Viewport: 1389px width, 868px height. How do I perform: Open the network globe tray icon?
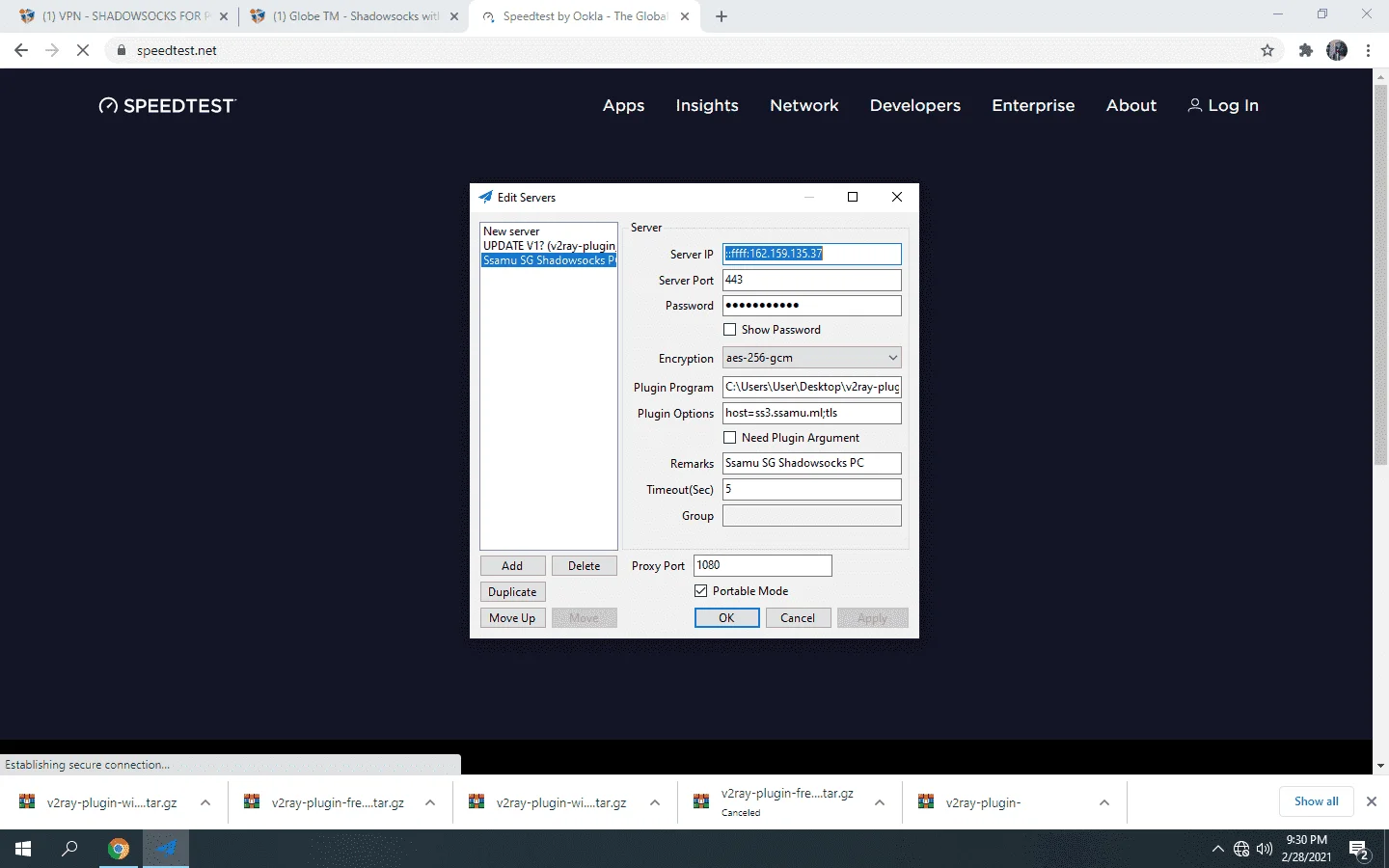[x=1241, y=849]
